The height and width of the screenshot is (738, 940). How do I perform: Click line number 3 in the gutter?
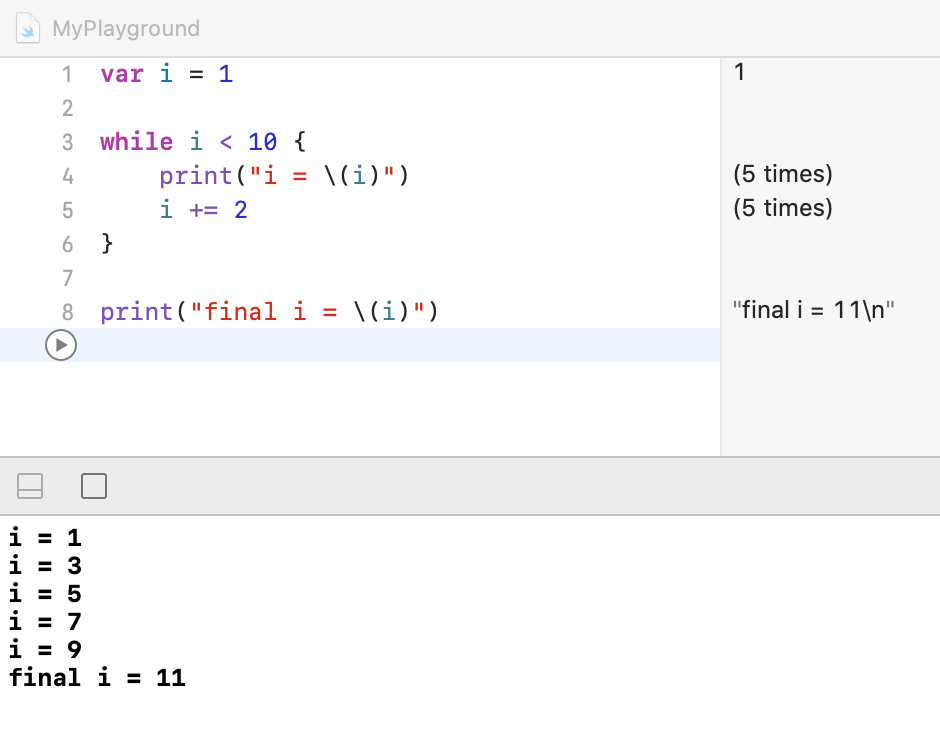point(67,143)
